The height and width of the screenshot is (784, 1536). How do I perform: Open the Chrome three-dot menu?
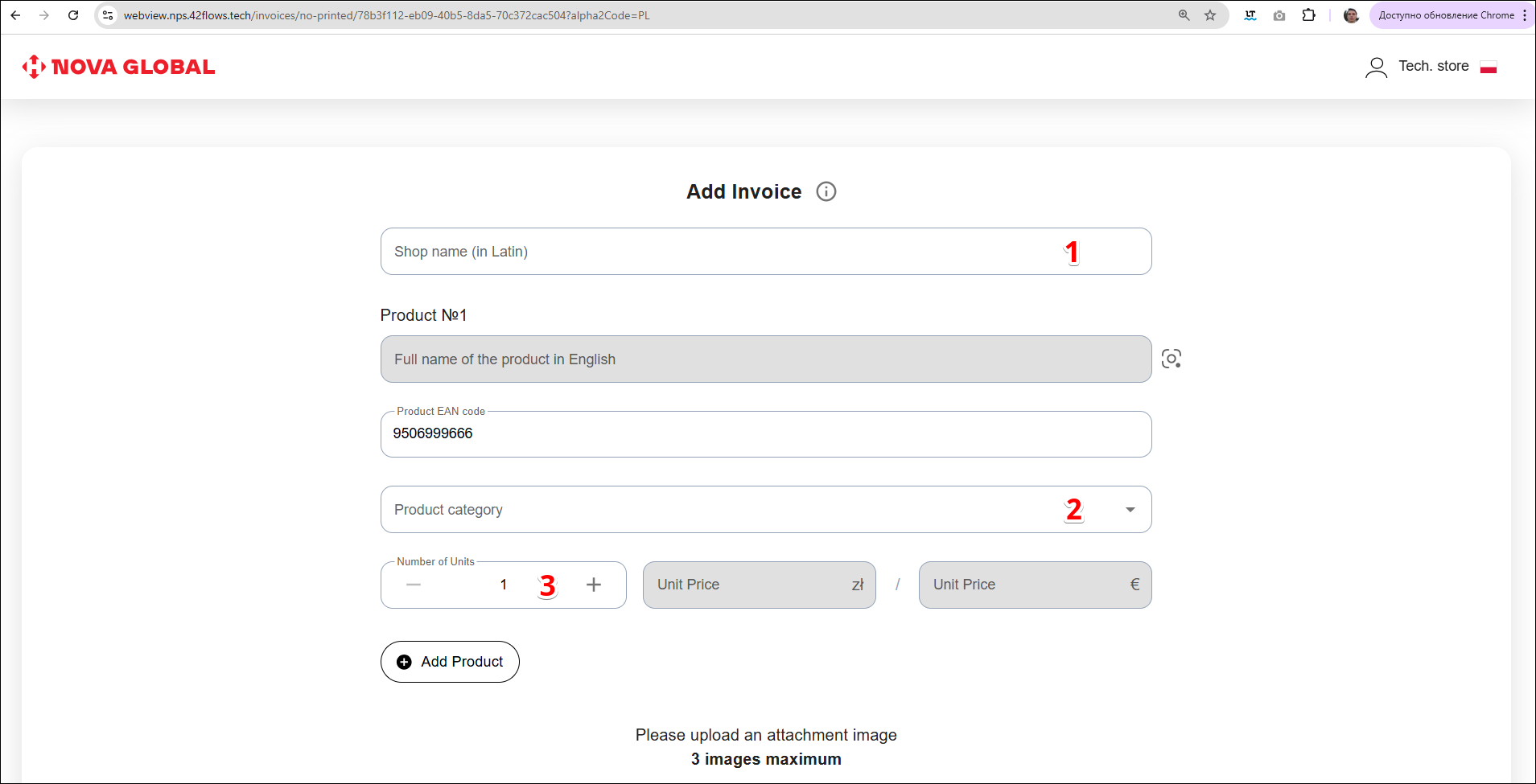pyautogui.click(x=1524, y=15)
